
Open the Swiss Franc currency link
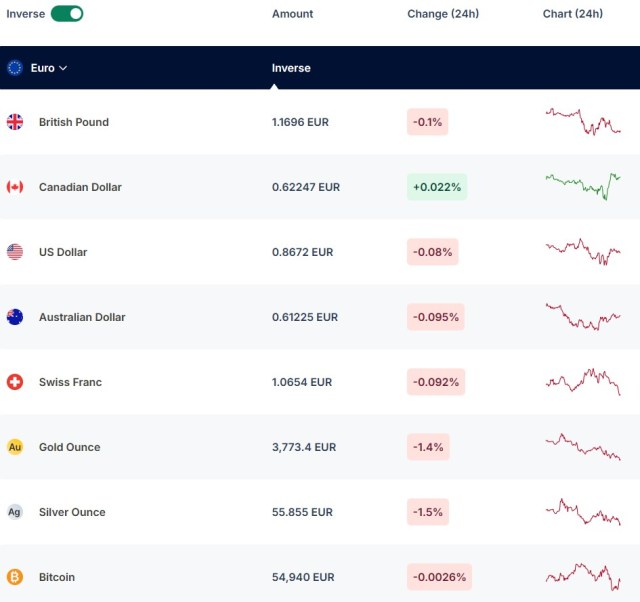click(x=70, y=382)
